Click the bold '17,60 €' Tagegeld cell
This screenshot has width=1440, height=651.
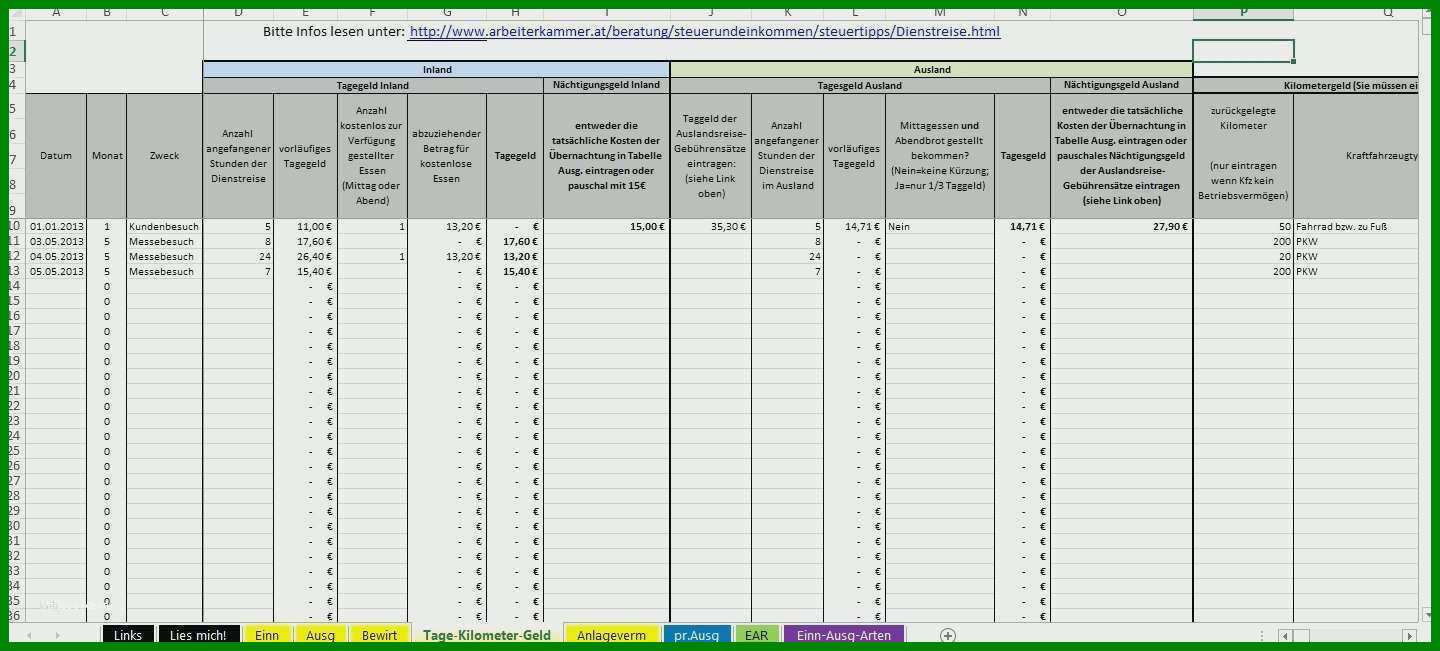coord(515,242)
